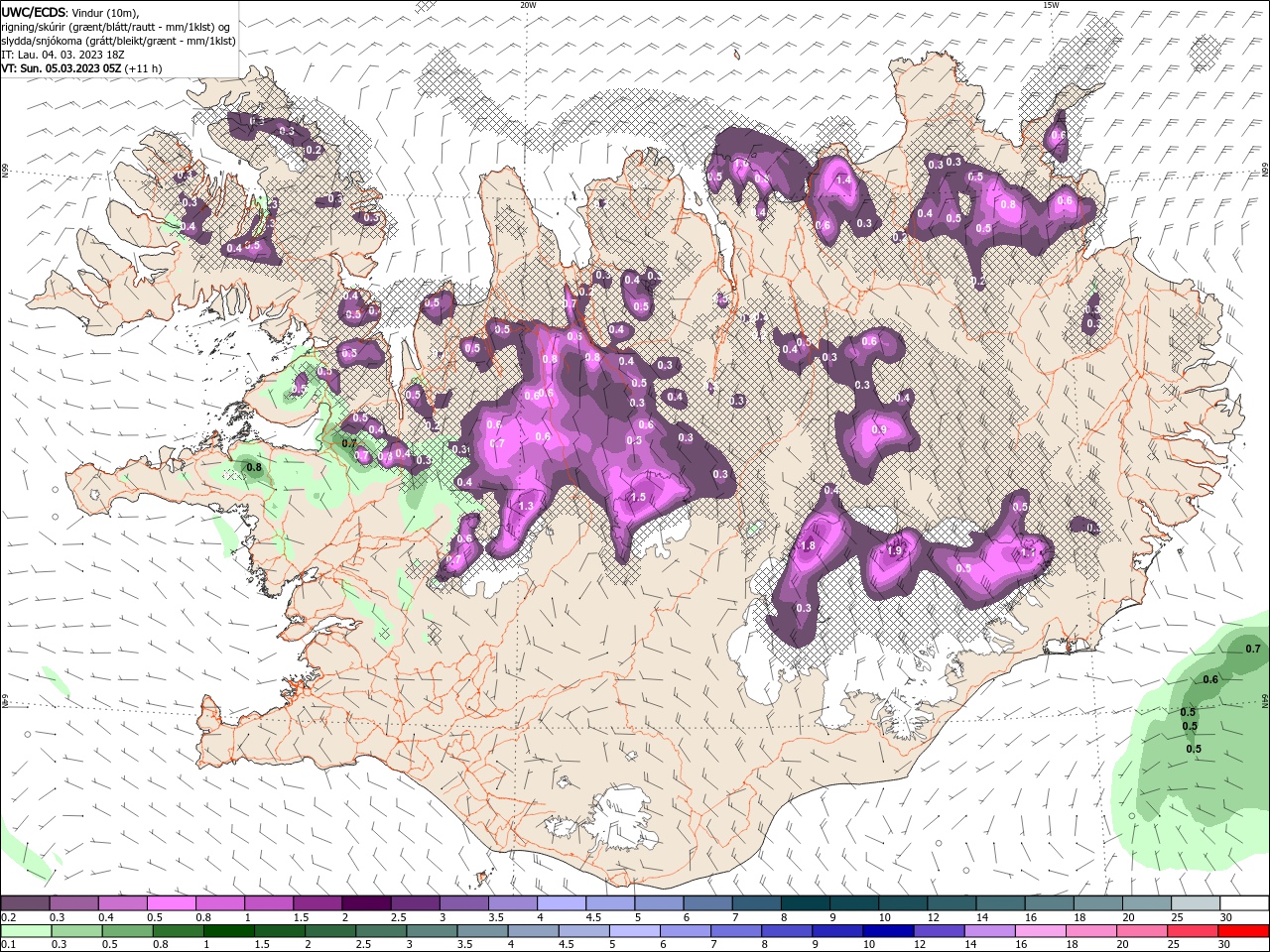1270x952 pixels.
Task: Click the 1.5 snowfall value on the map
Action: (x=639, y=497)
